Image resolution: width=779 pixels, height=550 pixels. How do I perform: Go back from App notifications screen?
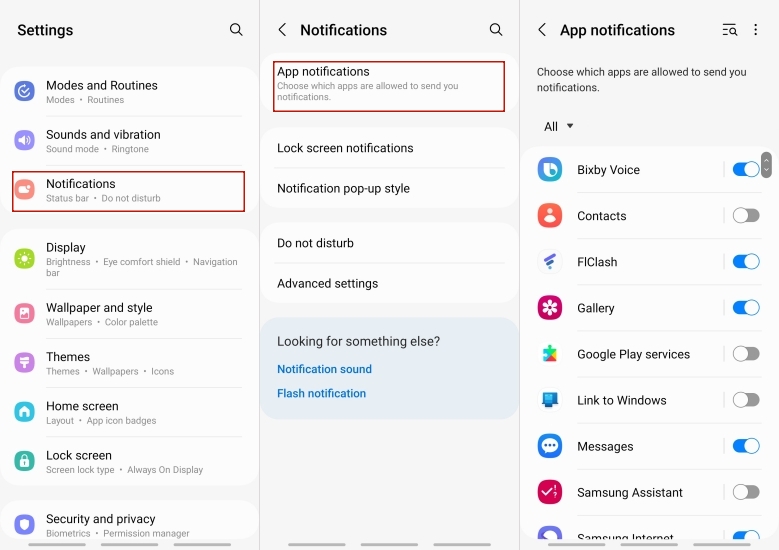point(542,30)
